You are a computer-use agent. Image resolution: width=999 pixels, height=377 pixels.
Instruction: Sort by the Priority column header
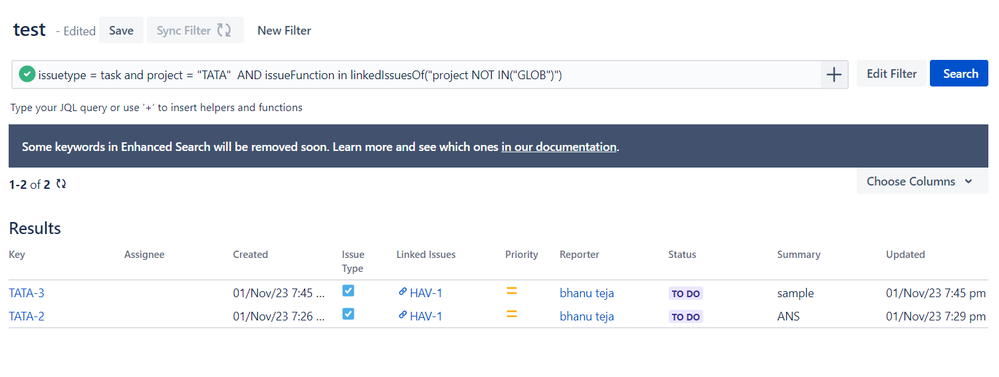pos(522,254)
